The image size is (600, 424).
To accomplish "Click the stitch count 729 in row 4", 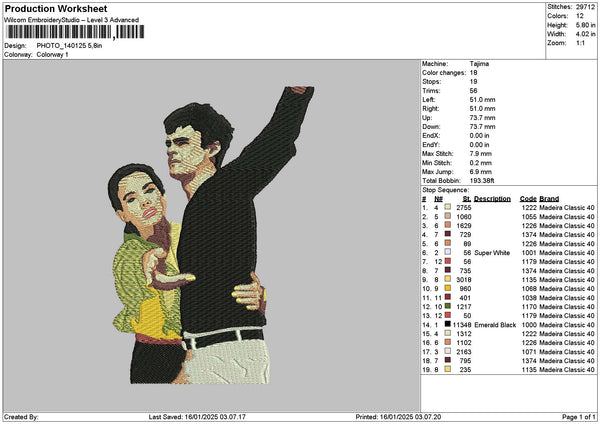I will (x=465, y=235).
